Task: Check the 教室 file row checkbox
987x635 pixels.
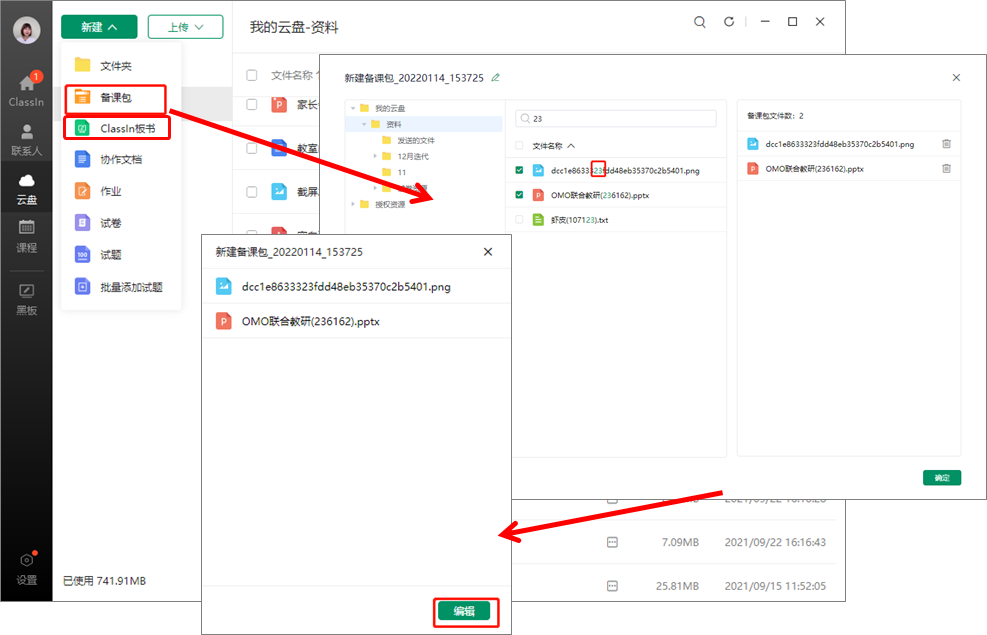Action: (x=252, y=149)
